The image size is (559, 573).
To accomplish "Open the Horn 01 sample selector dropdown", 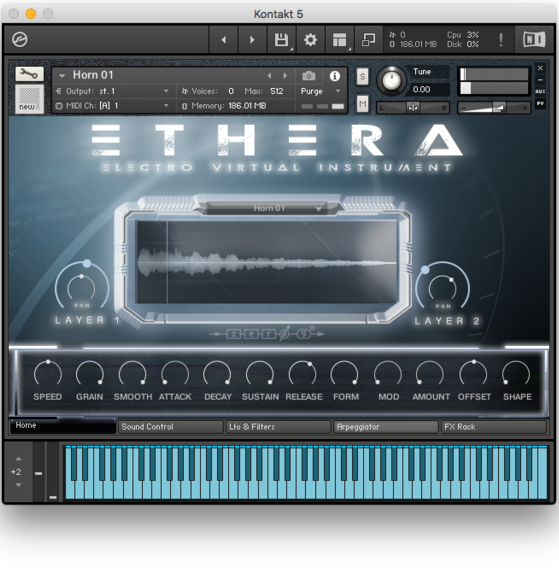I will [270, 208].
